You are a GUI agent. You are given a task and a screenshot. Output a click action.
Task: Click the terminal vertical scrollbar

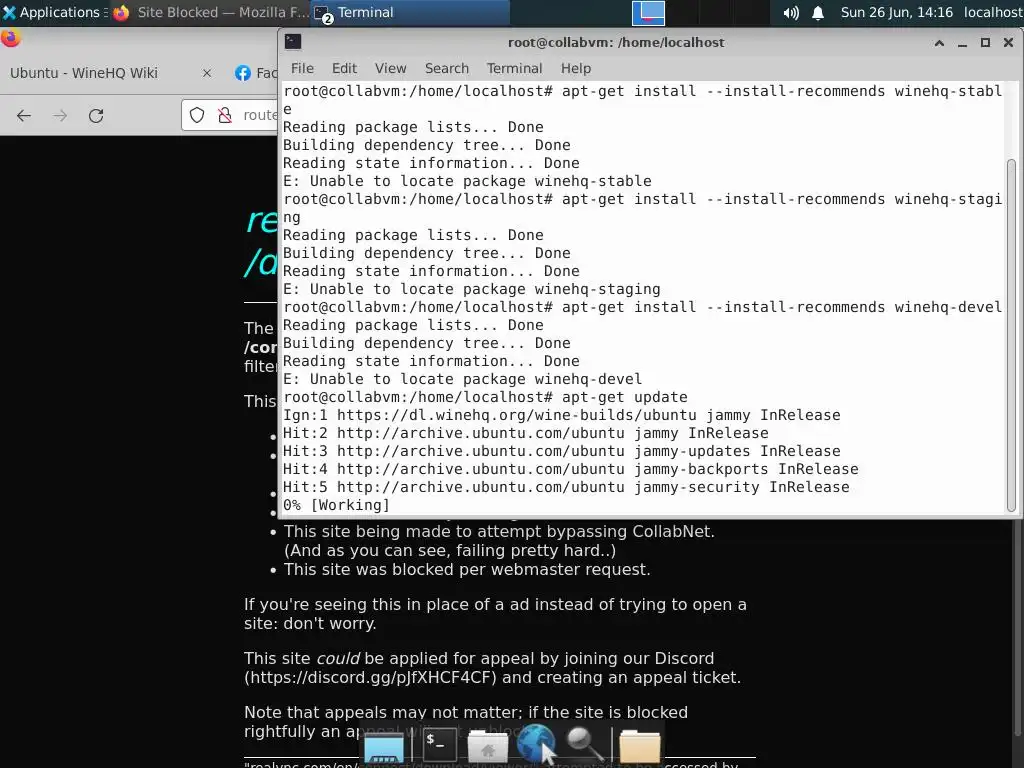[1011, 335]
